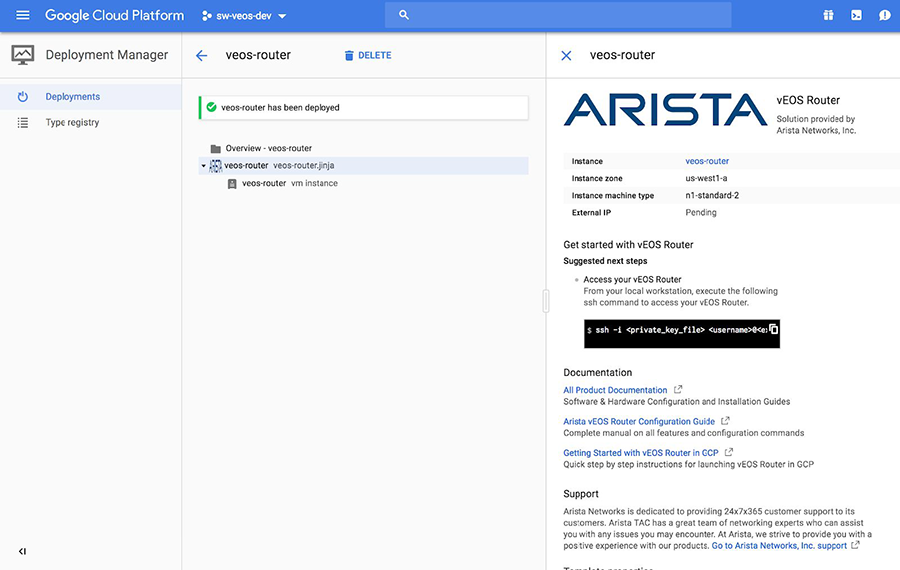
Task: Click external icon beside support link
Action: pos(855,545)
